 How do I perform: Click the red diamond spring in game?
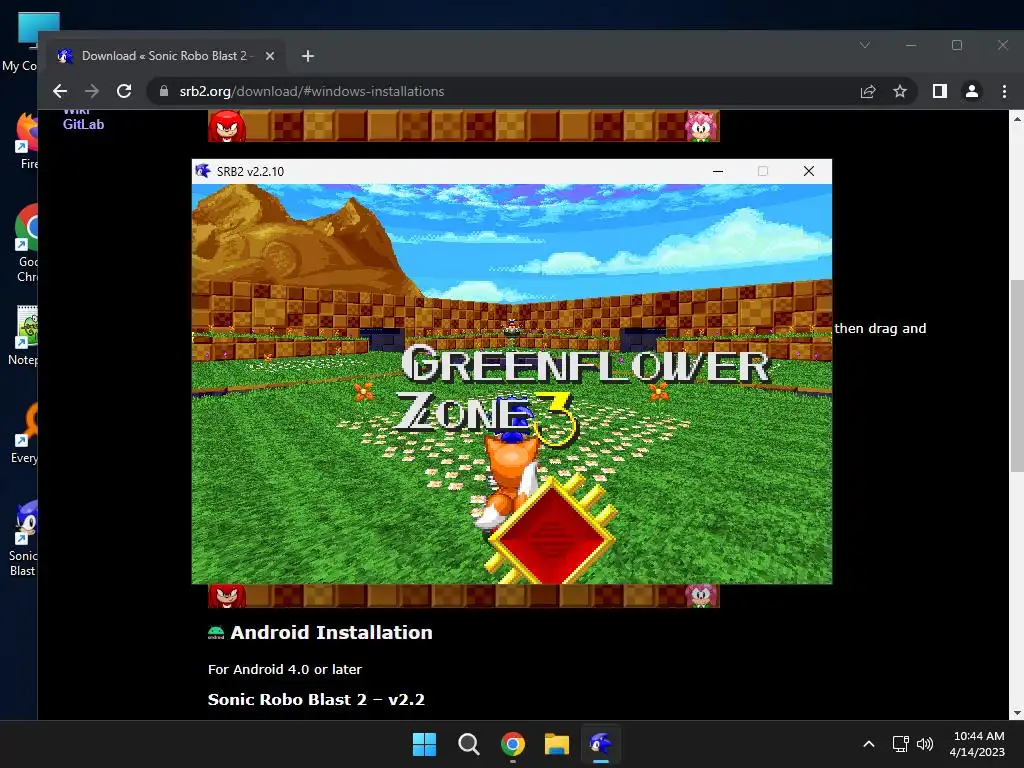coord(552,532)
